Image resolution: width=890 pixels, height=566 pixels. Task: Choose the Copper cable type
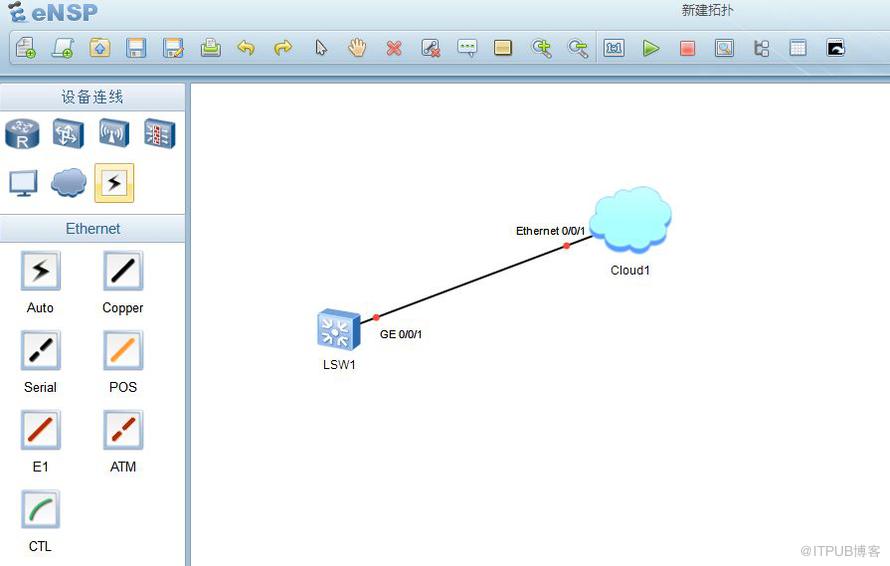pos(123,271)
